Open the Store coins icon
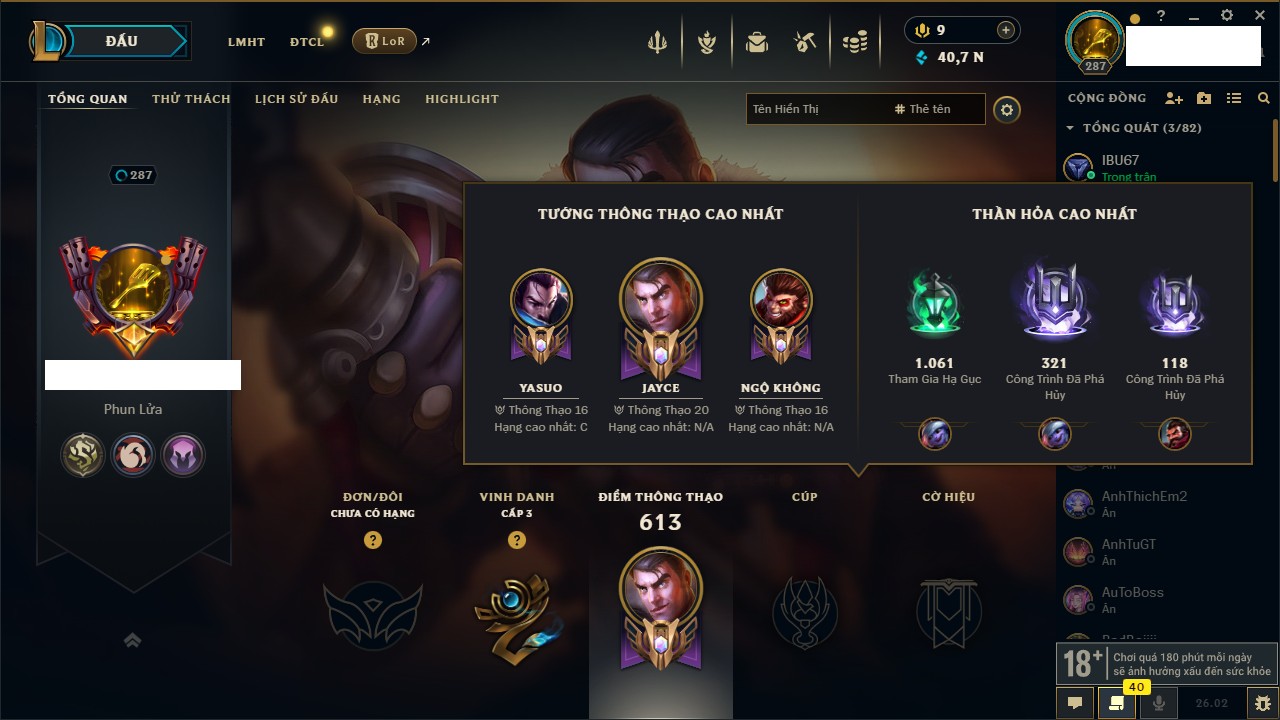Screen dimensions: 1280x720 point(854,42)
